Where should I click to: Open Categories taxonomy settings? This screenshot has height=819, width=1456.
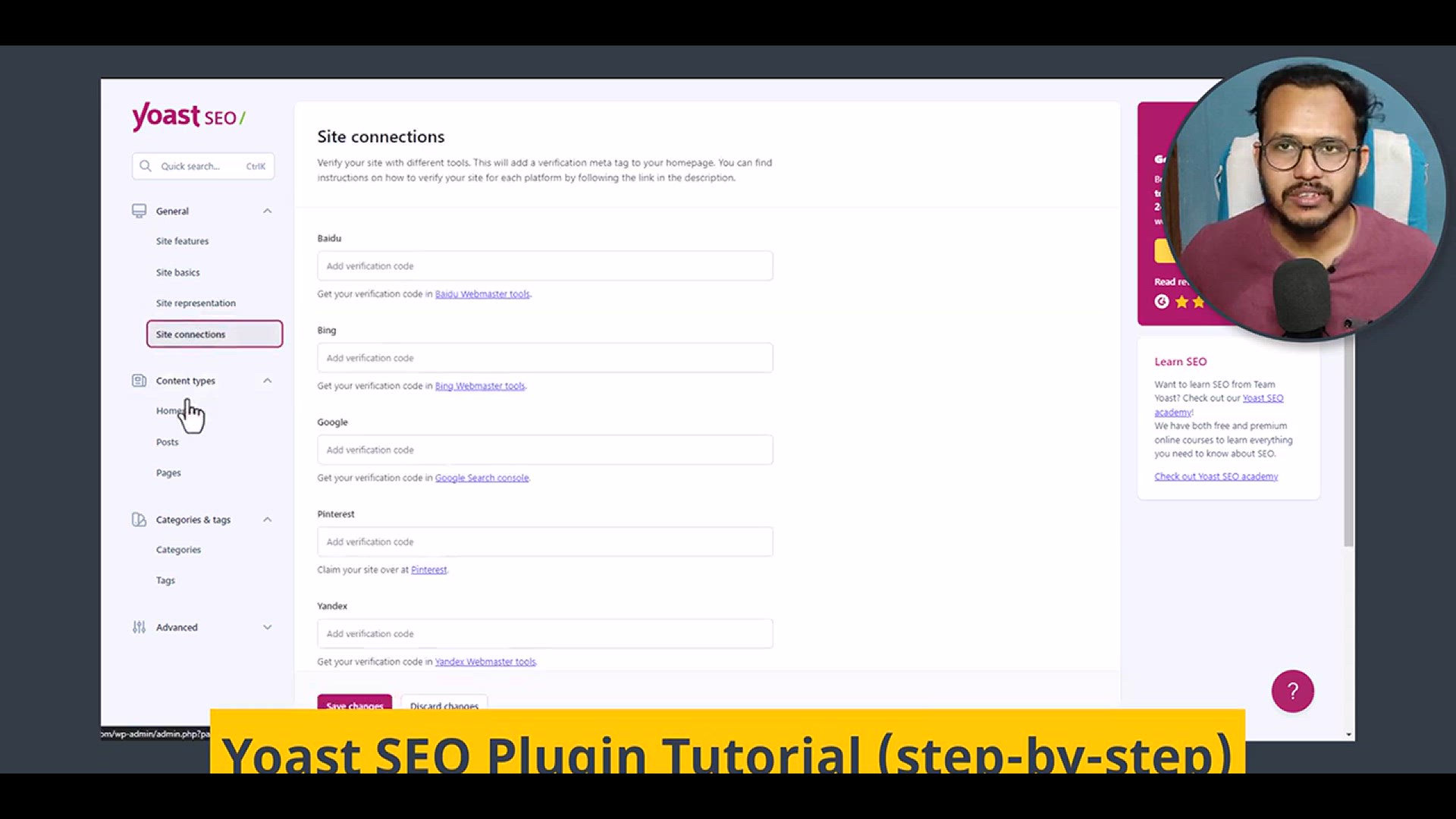coord(178,550)
